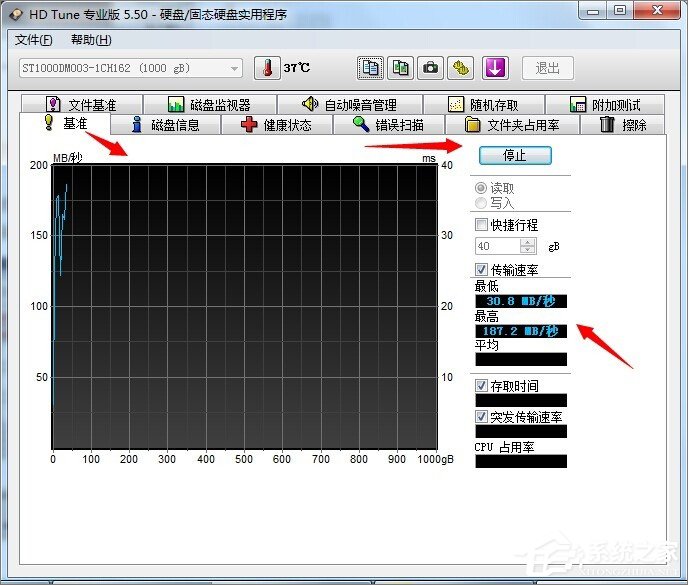The width and height of the screenshot is (688, 585).
Task: Close the HD Tune window
Action: pyautogui.click(x=657, y=11)
